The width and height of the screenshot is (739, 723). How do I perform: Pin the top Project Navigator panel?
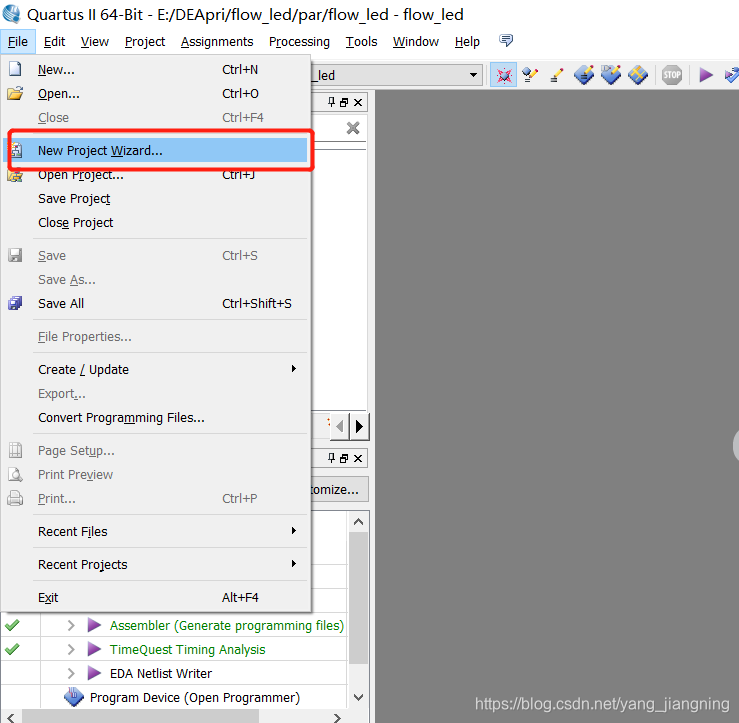pyautogui.click(x=332, y=102)
